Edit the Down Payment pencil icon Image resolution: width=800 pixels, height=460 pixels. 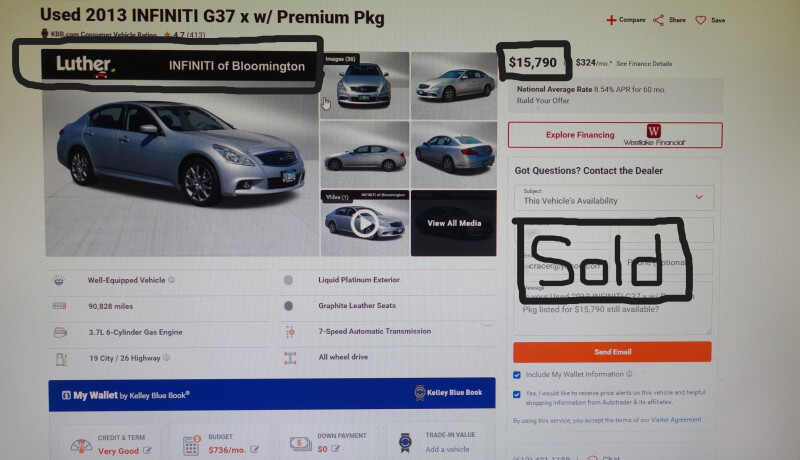coord(335,449)
